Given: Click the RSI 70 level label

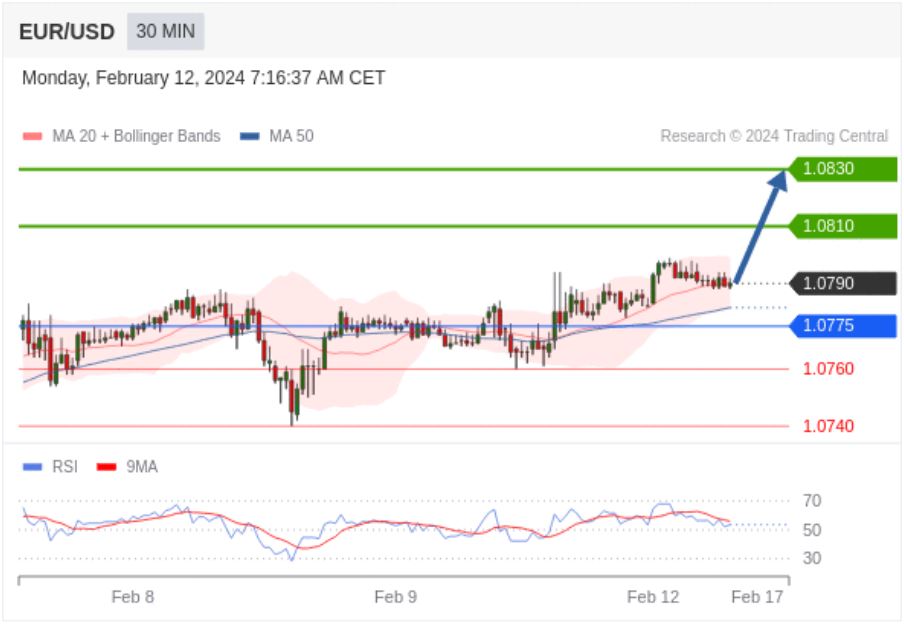Looking at the screenshot, I should pos(812,501).
